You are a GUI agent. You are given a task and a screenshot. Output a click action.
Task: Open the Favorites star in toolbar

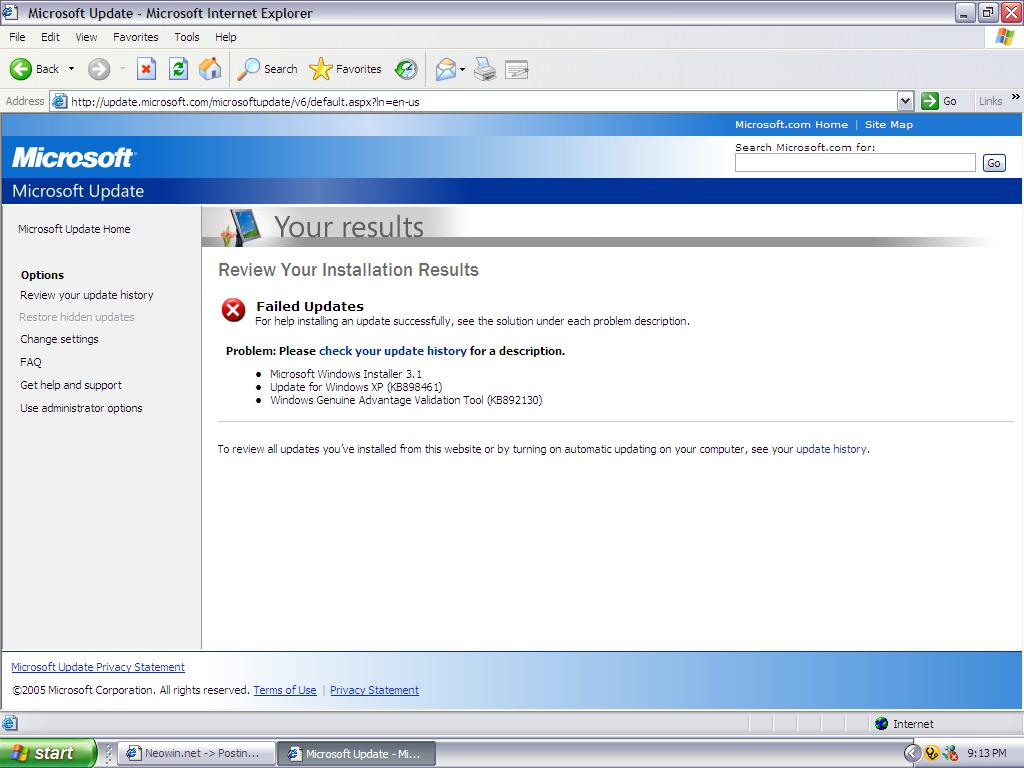click(345, 69)
